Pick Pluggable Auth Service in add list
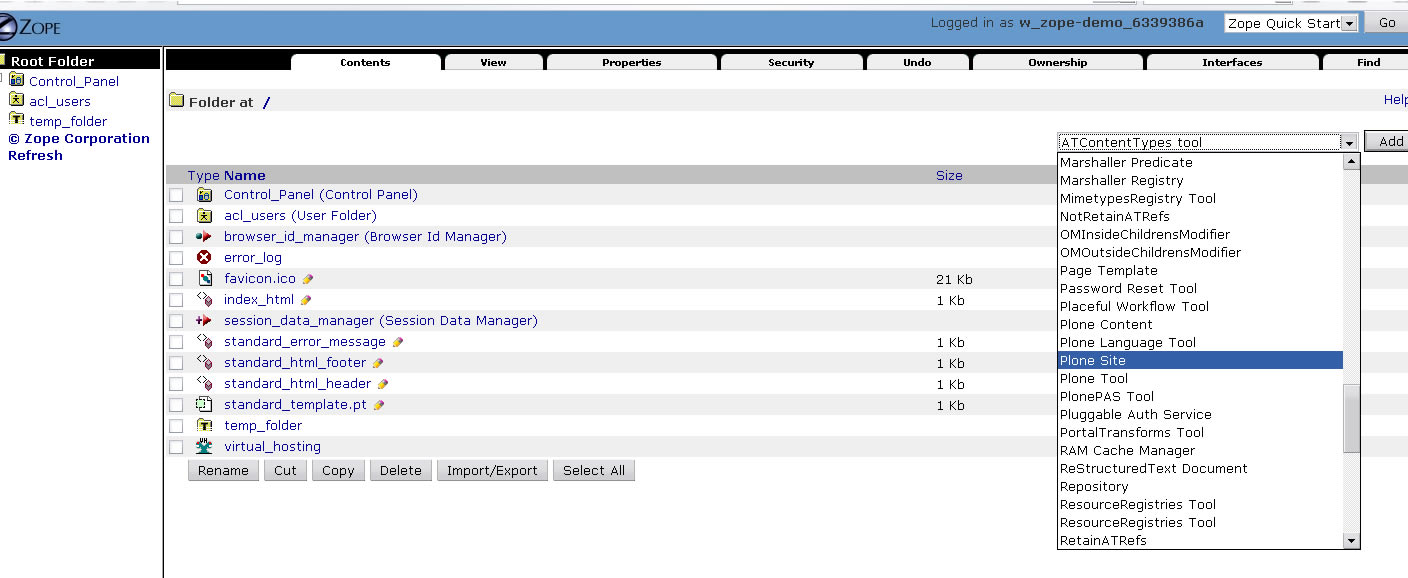Image resolution: width=1408 pixels, height=578 pixels. pos(1200,414)
